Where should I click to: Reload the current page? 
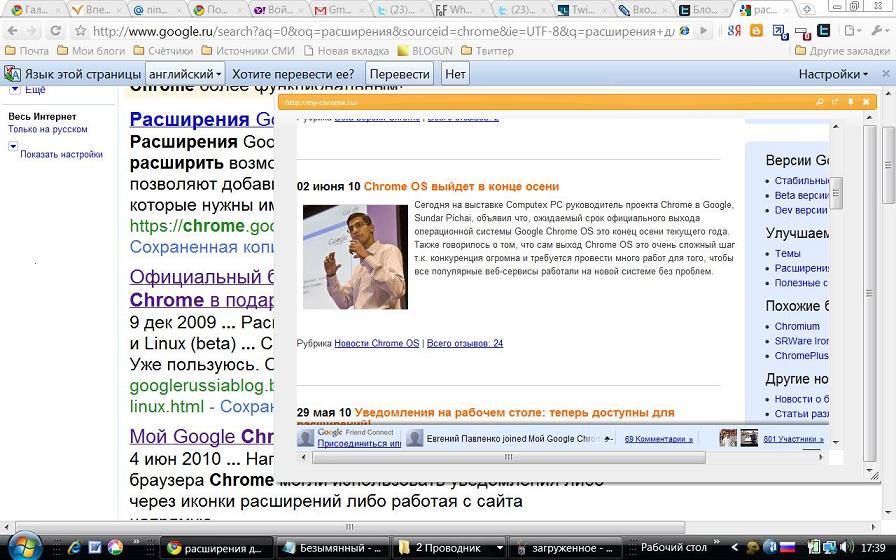click(x=55, y=31)
